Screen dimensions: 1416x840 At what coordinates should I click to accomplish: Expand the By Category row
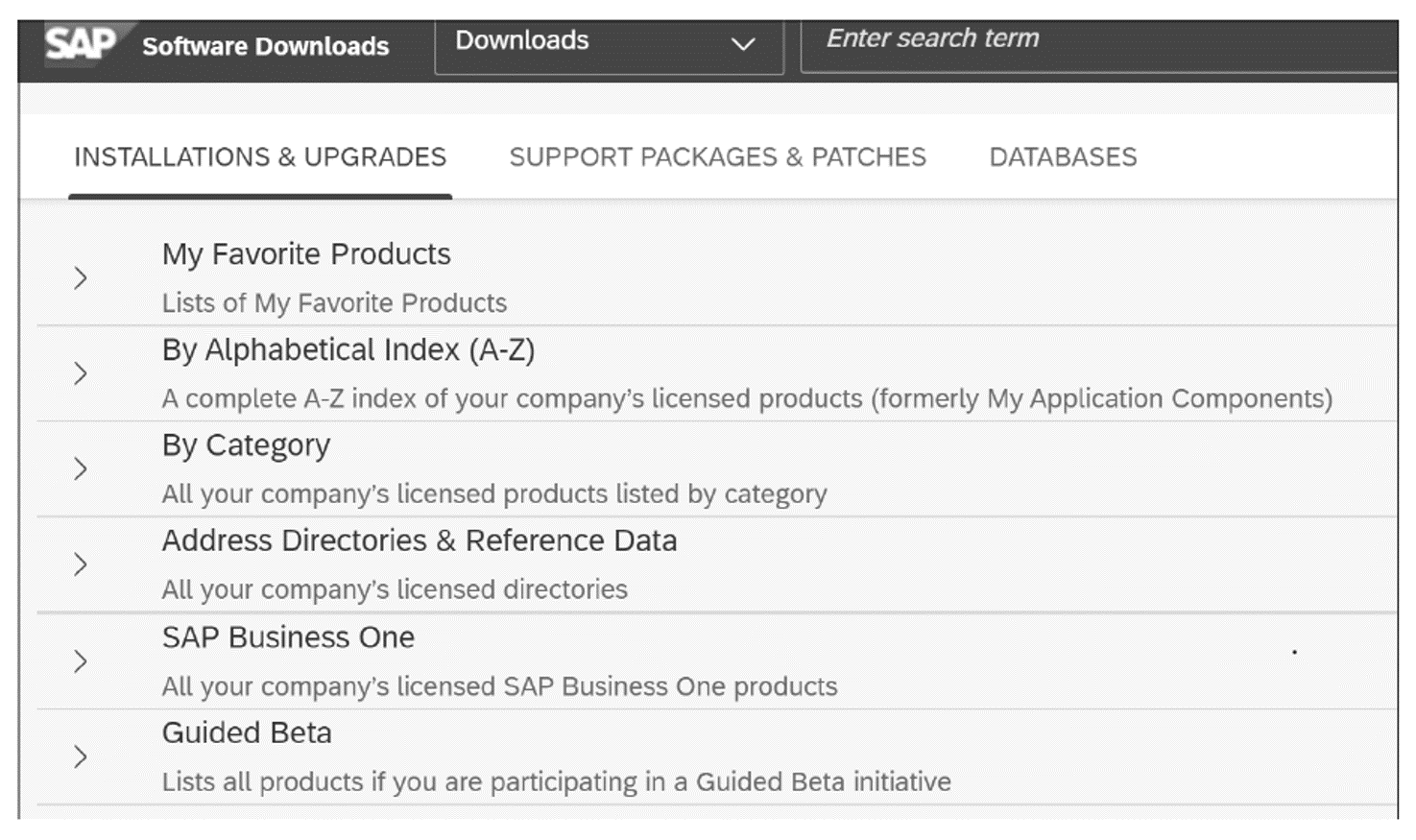pos(79,468)
